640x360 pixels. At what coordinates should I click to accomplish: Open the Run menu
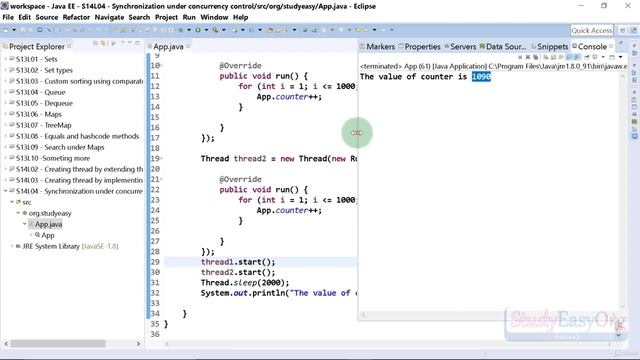point(189,17)
